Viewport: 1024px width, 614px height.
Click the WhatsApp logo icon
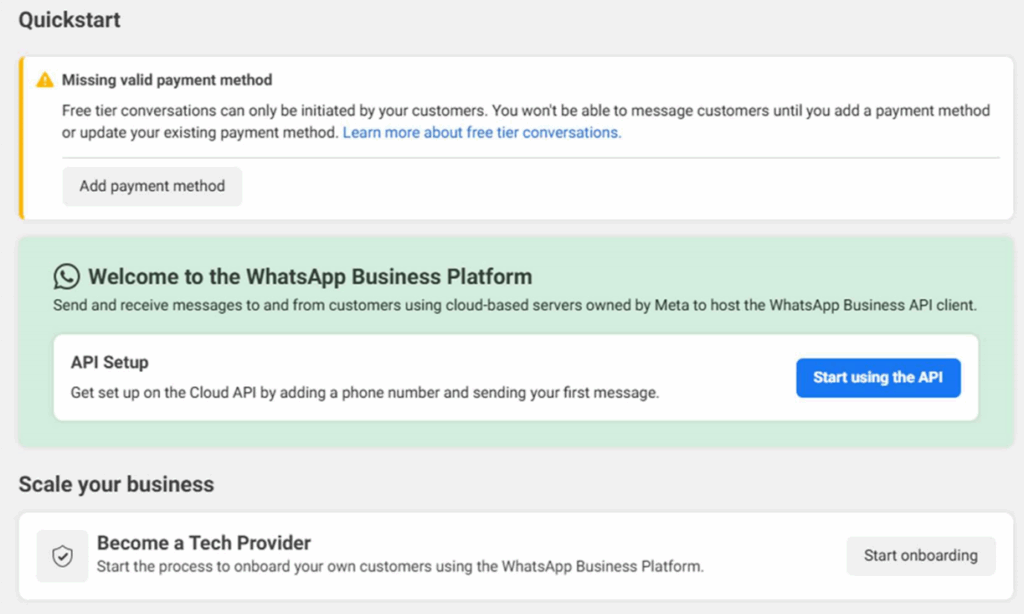(x=67, y=277)
